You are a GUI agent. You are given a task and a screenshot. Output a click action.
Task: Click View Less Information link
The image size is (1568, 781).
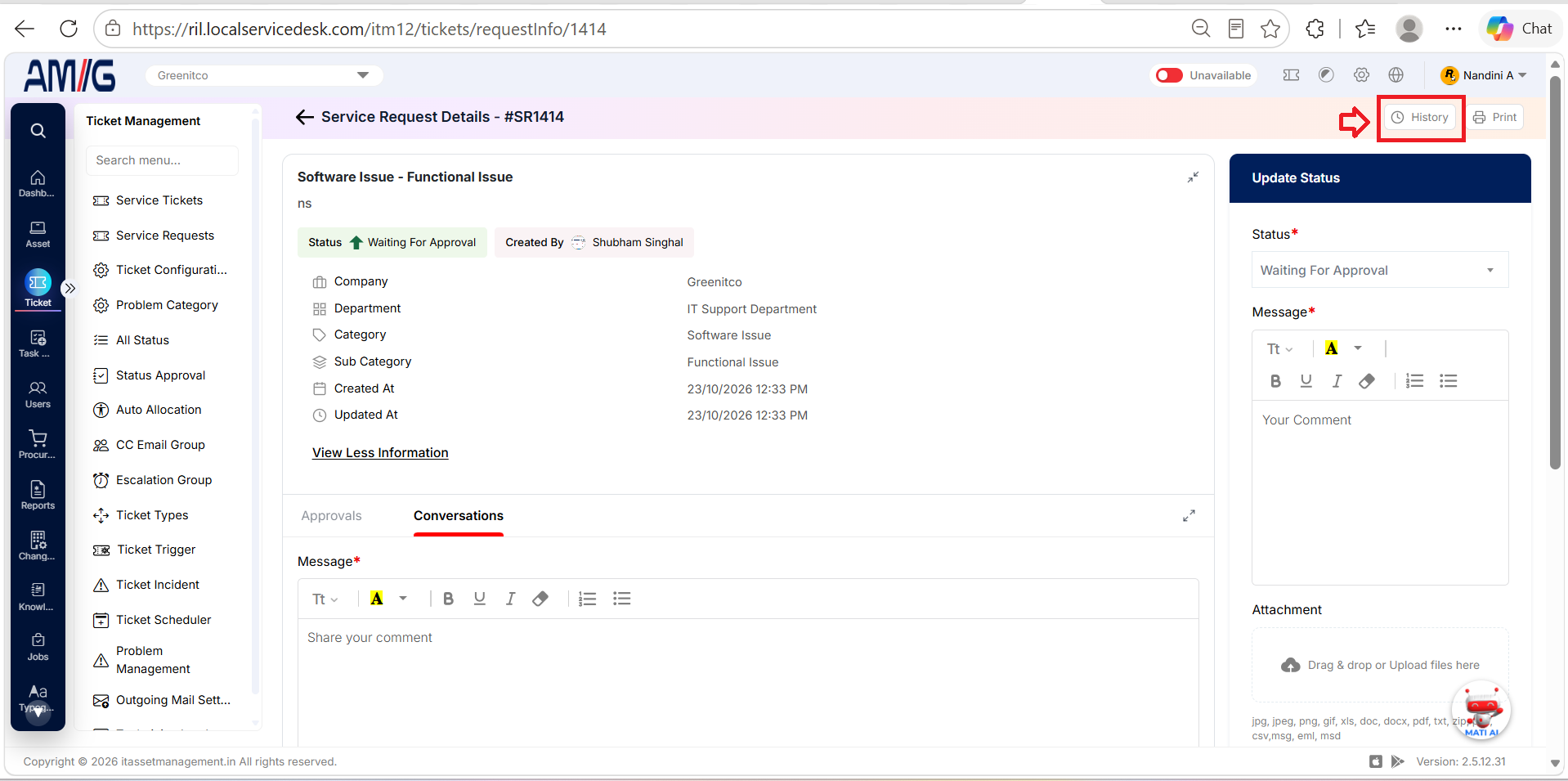[380, 453]
